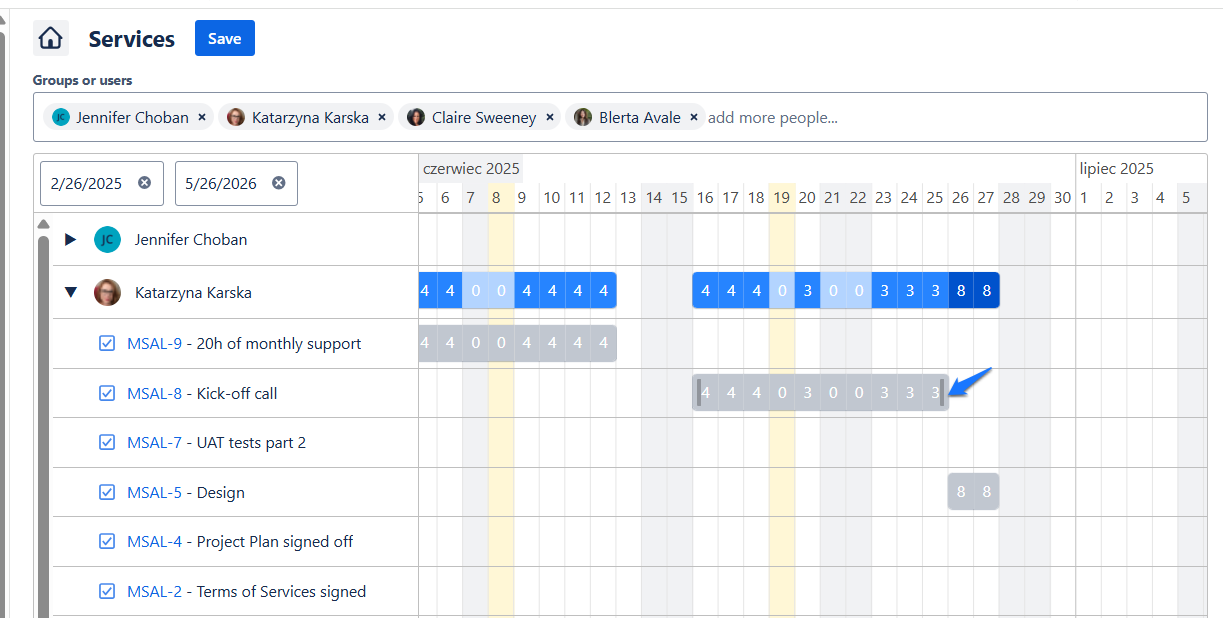Click Claire Sweeney's avatar

point(416,116)
